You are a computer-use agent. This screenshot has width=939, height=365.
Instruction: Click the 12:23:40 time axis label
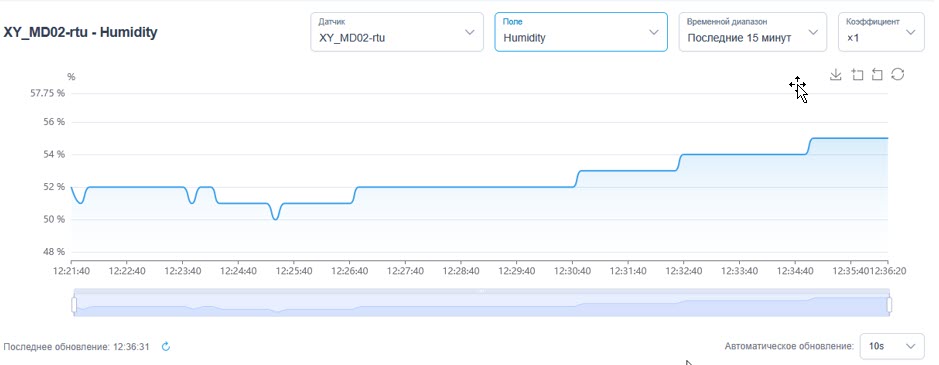tap(183, 271)
